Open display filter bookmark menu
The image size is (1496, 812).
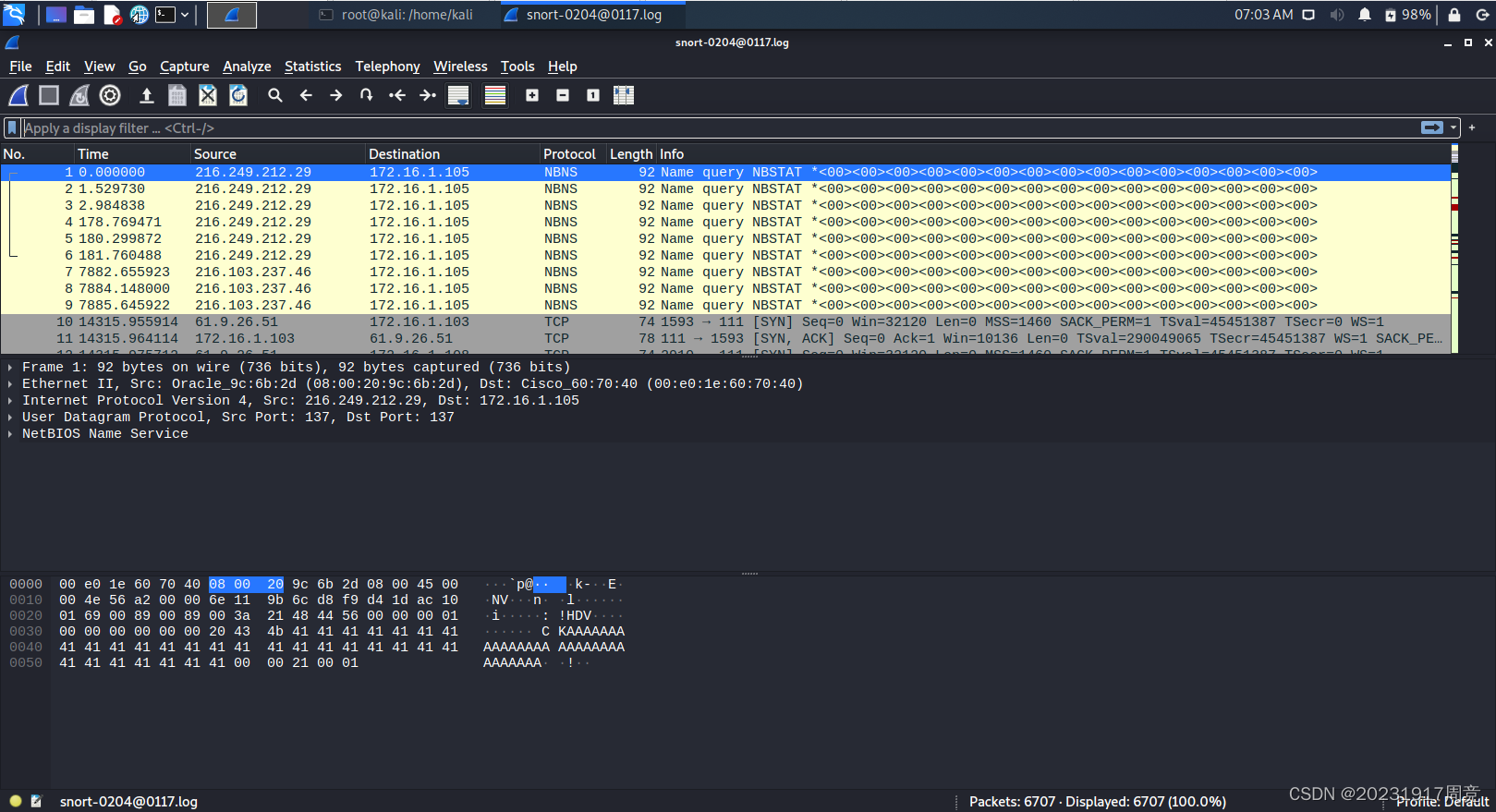point(12,127)
